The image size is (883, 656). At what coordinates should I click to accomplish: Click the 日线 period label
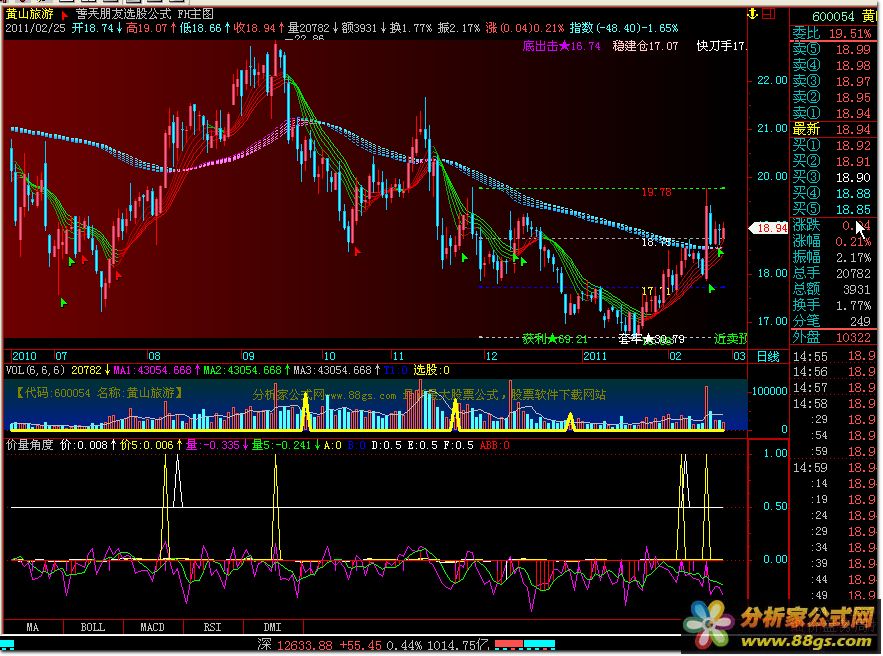[x=768, y=356]
